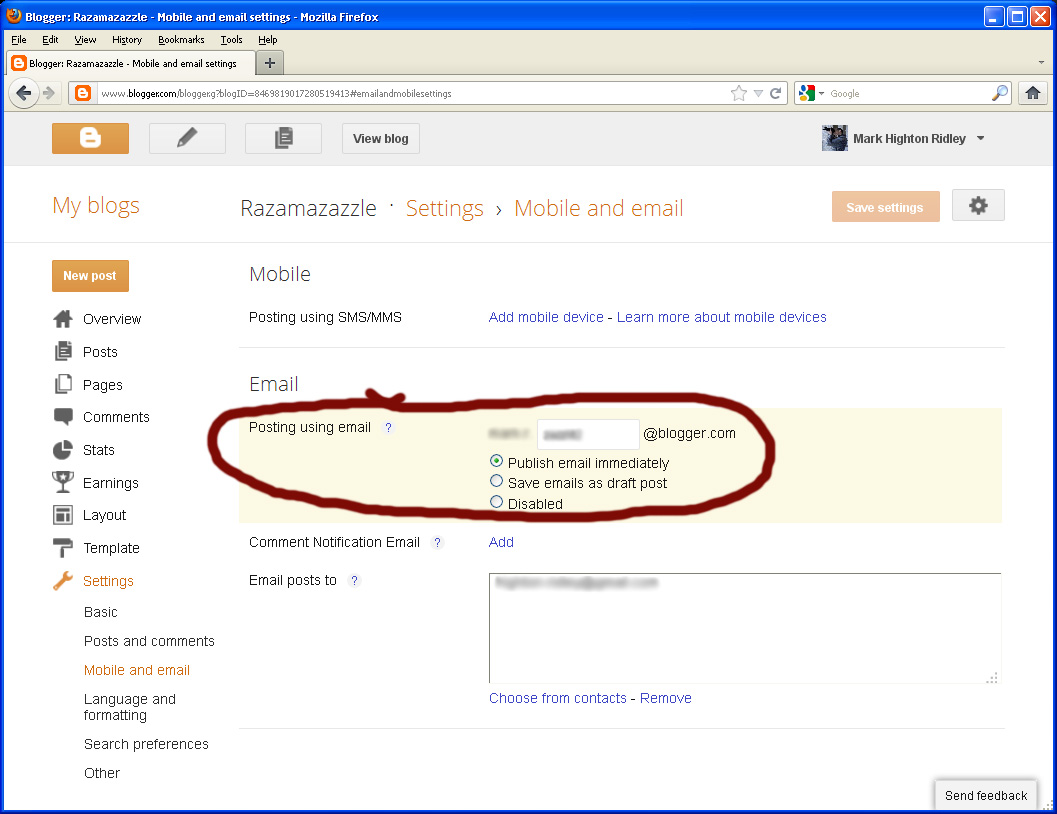This screenshot has width=1057, height=814.
Task: Click the Earnings trophy icon
Action: 63,482
